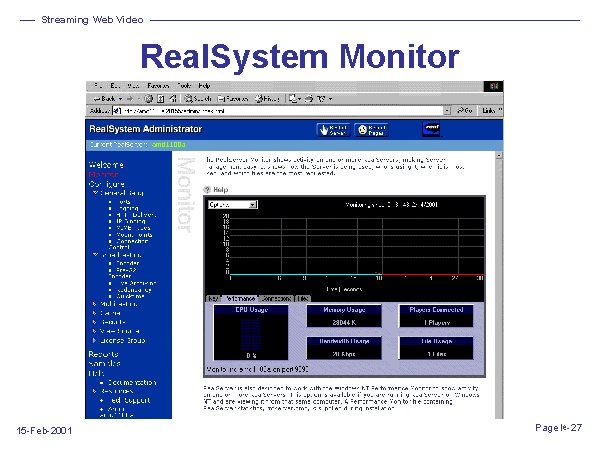
Task: Click the Search toolbar icon
Action: tap(196, 98)
